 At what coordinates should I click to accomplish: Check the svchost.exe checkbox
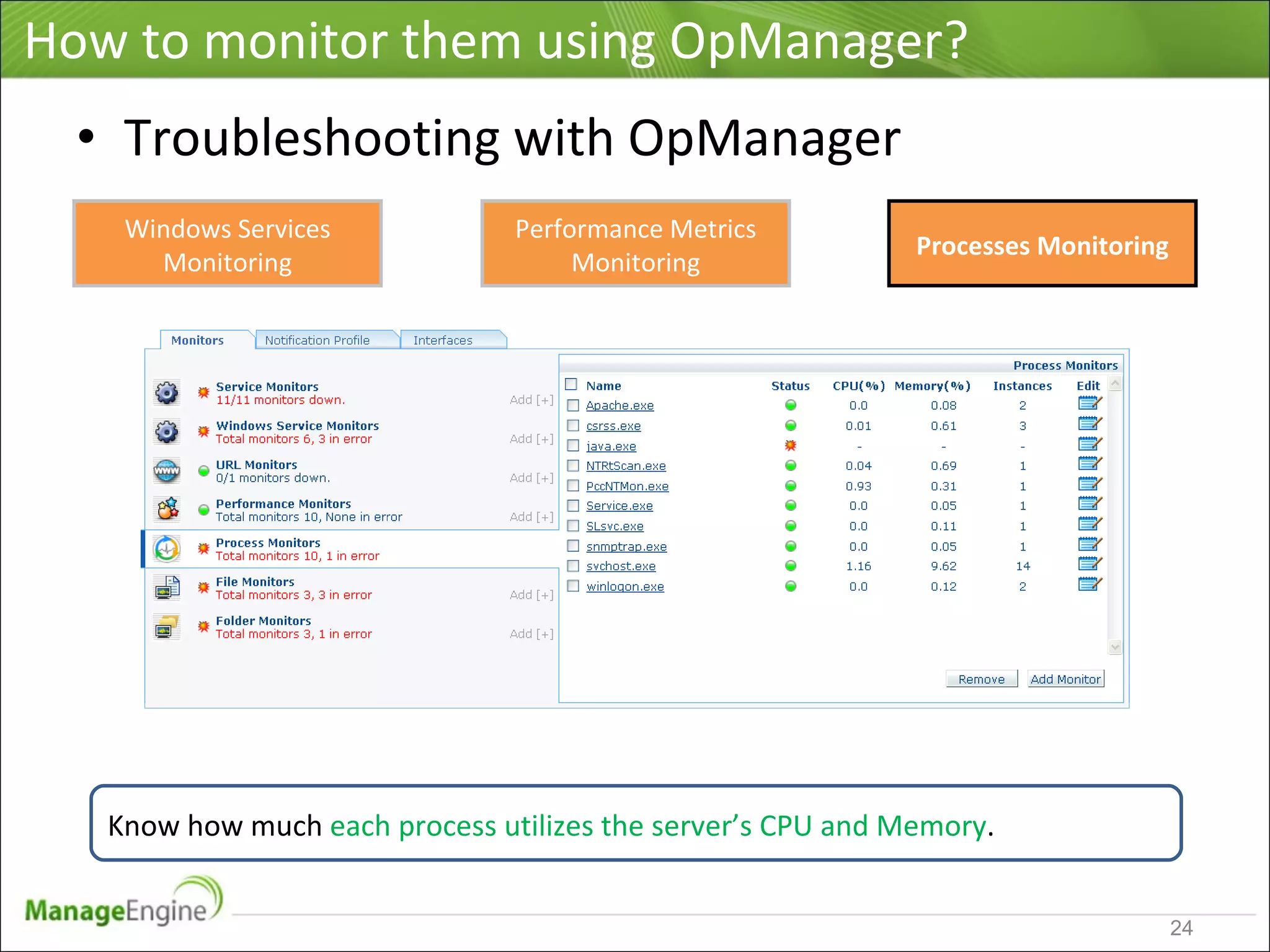click(x=574, y=566)
